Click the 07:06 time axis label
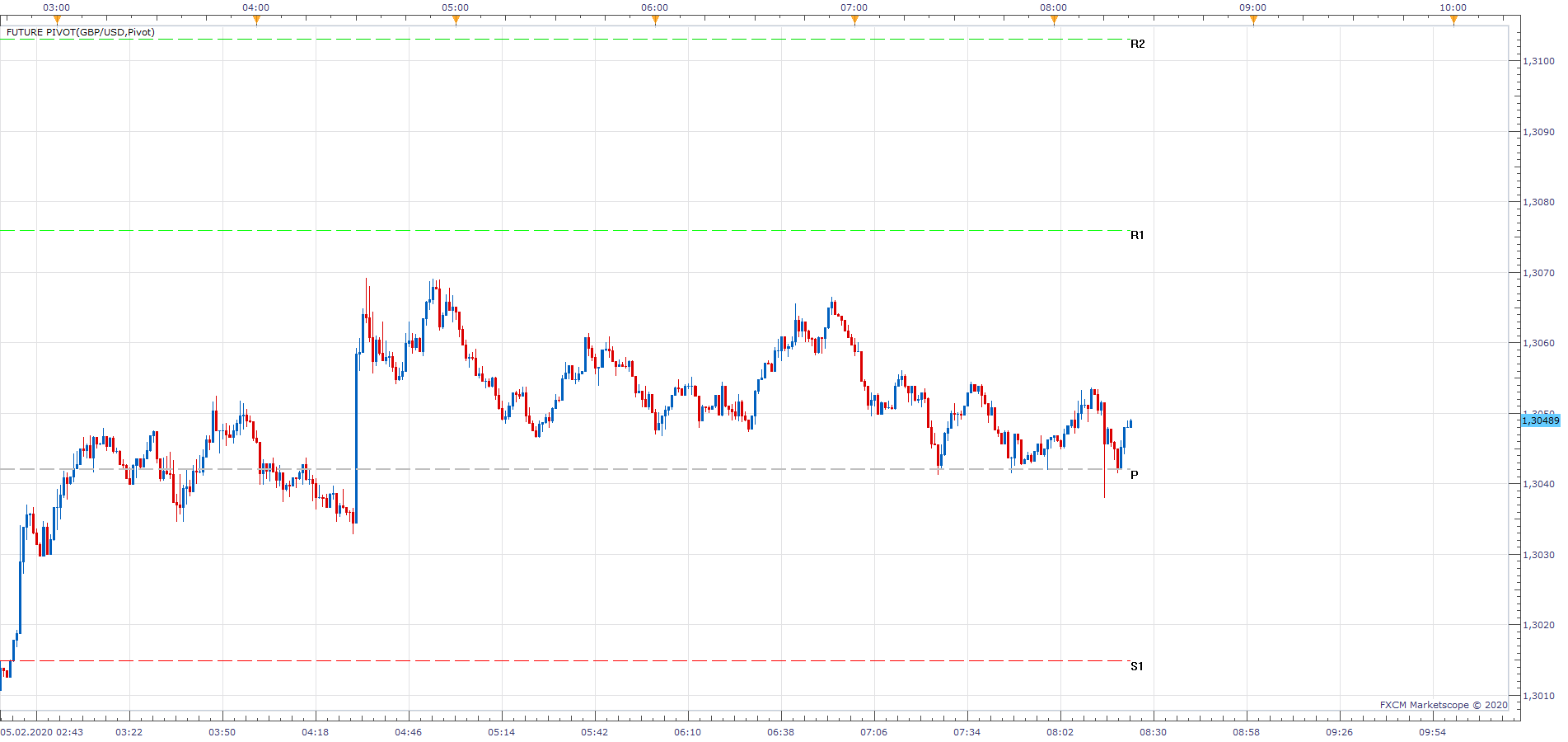Screen dimensions: 1568x742 (874, 732)
